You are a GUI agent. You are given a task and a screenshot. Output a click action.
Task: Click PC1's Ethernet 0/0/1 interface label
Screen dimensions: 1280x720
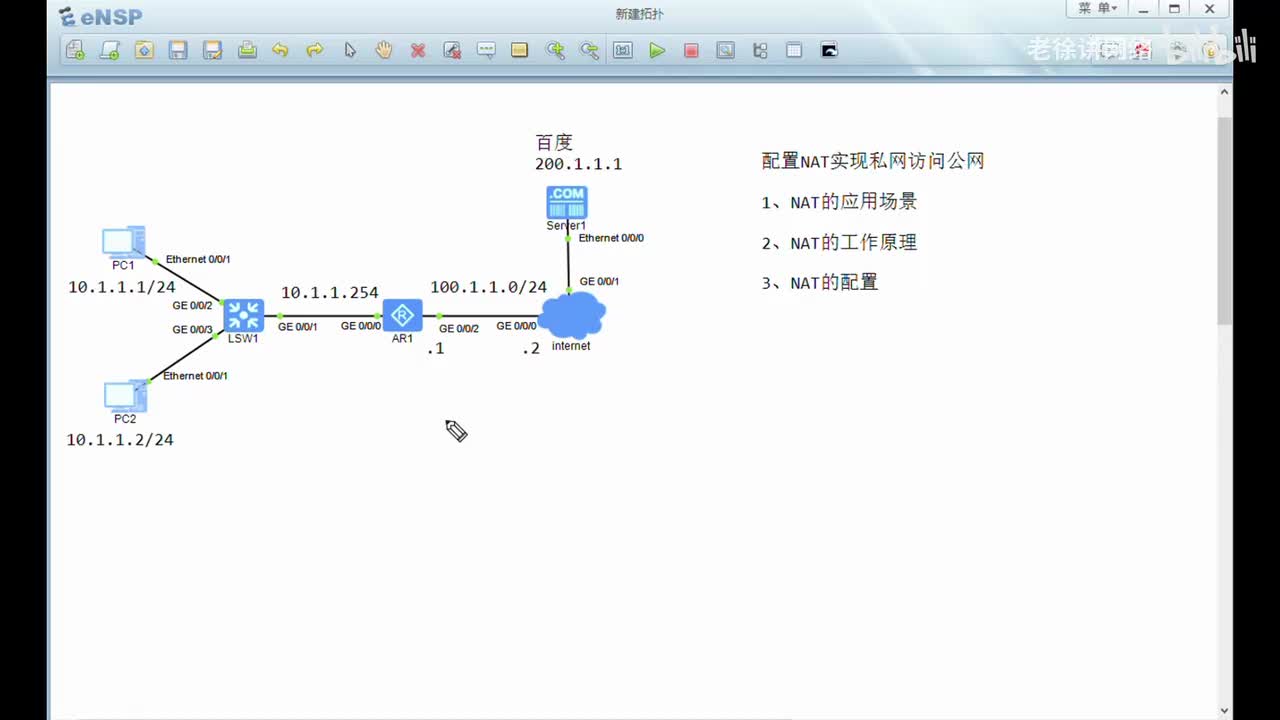tap(198, 259)
